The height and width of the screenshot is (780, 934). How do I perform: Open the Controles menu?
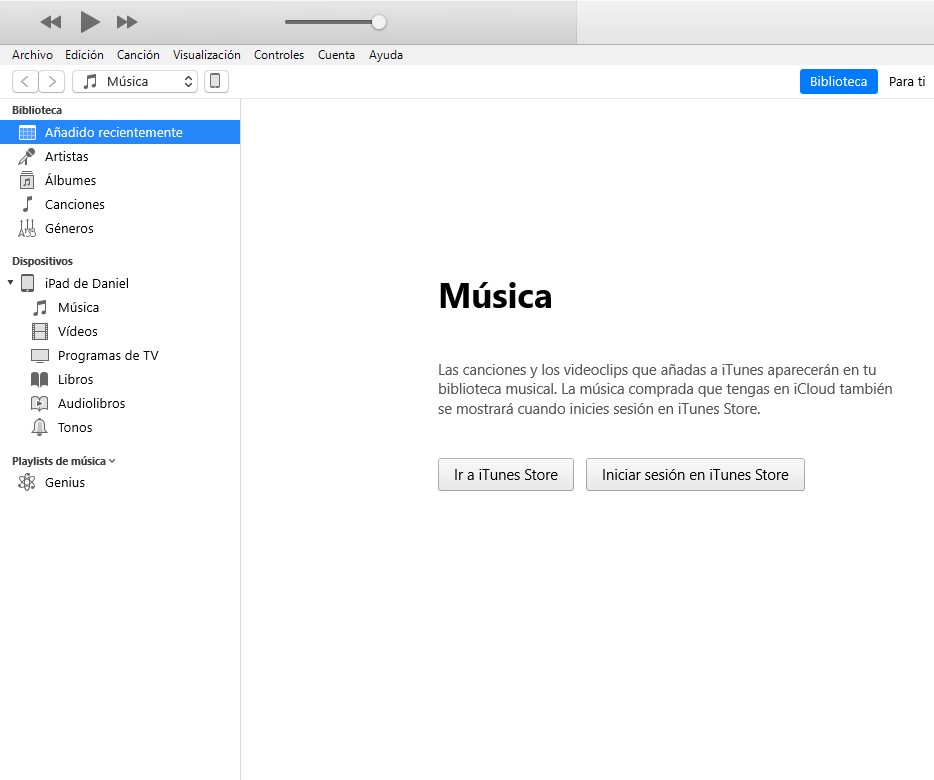pos(279,55)
